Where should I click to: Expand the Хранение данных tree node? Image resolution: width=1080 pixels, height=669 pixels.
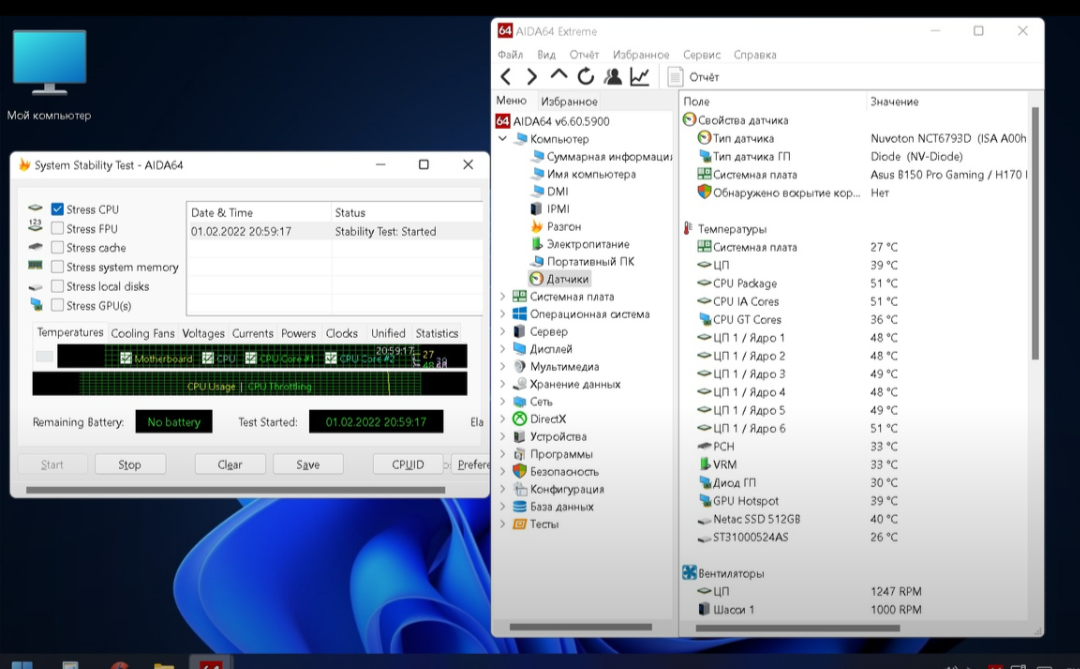tap(503, 384)
